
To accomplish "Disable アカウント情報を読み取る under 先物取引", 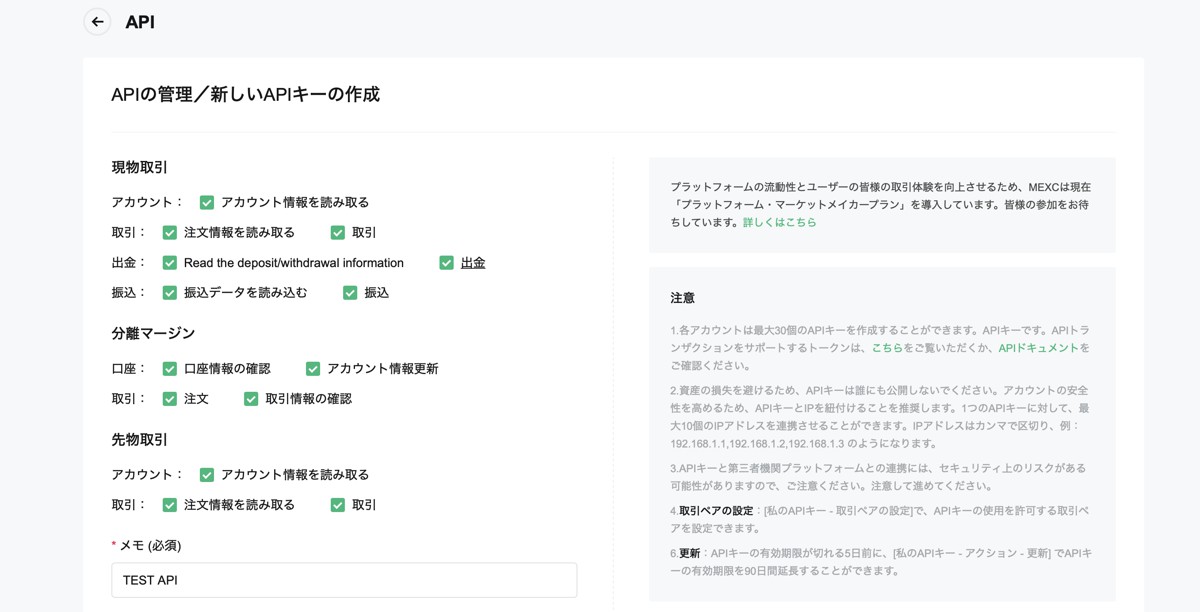I will [x=207, y=475].
